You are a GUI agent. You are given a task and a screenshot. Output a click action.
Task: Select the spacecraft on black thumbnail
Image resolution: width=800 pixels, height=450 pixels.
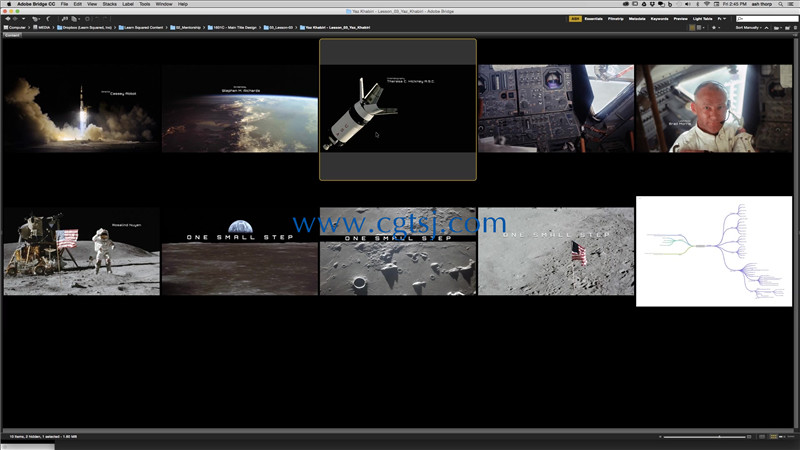coord(398,109)
